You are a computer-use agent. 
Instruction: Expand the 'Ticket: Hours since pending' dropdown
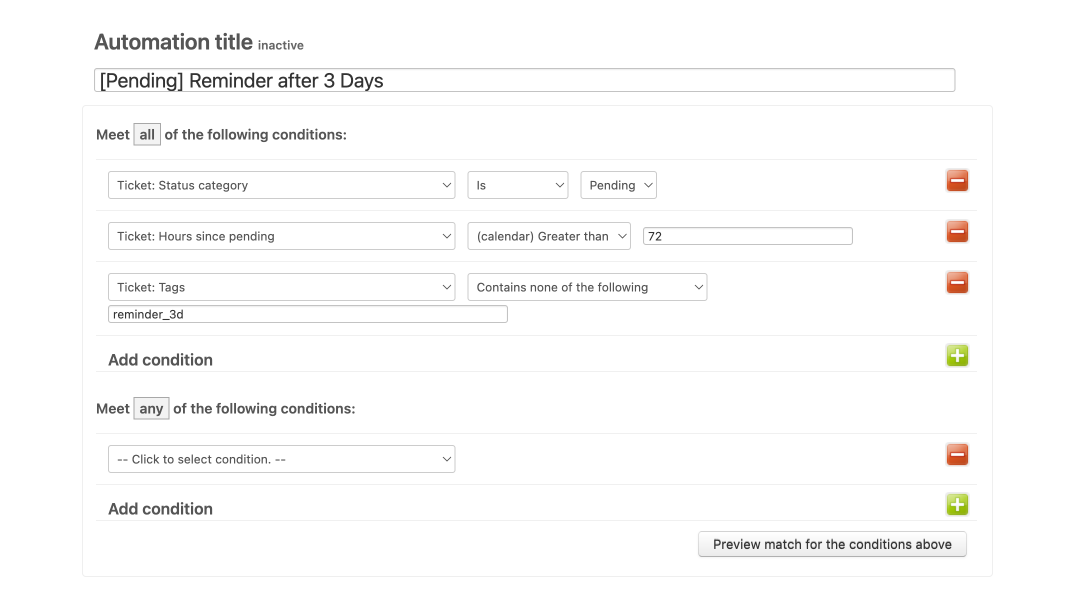(x=281, y=236)
